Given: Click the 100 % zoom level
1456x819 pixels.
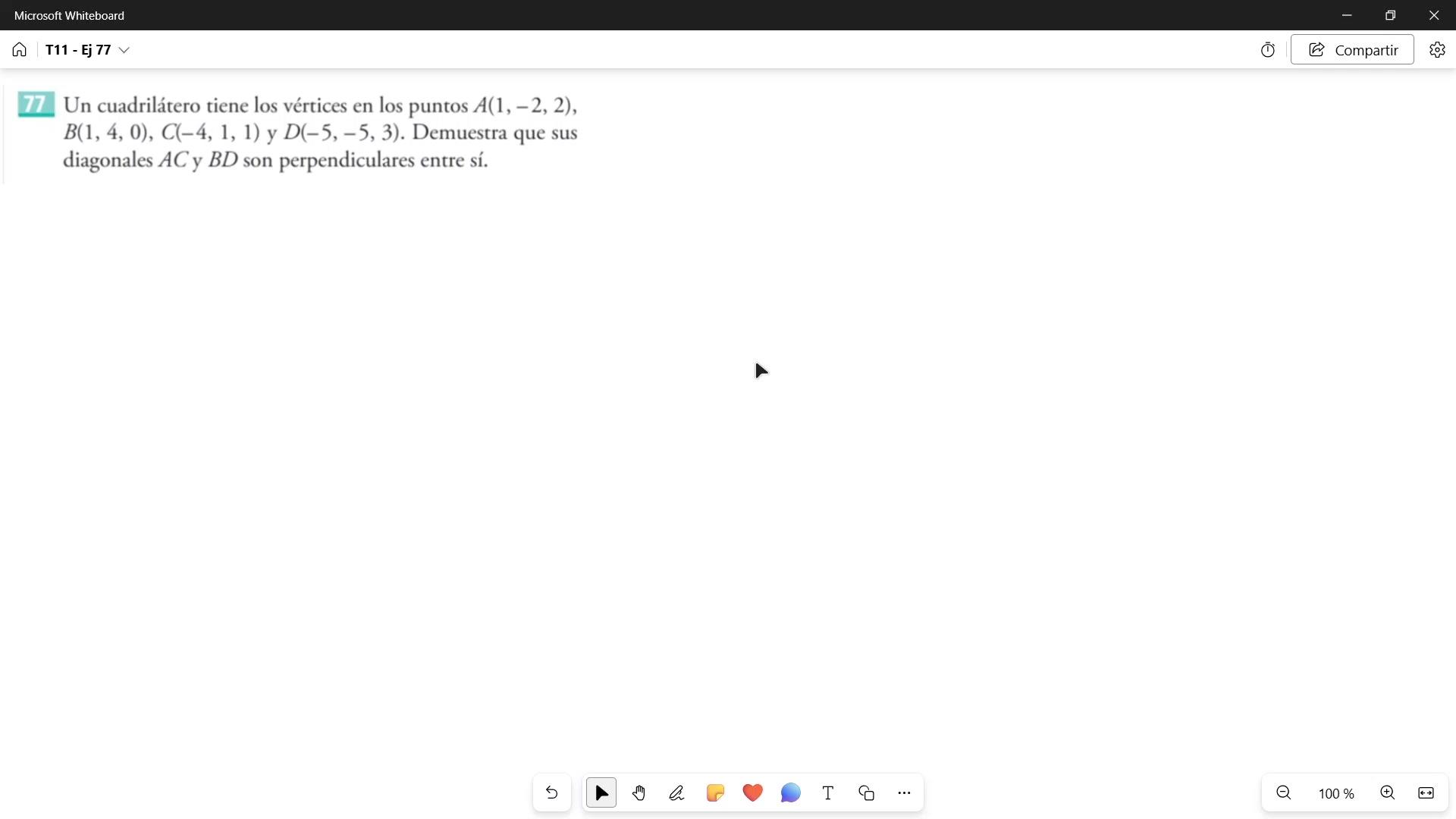Looking at the screenshot, I should tap(1336, 794).
